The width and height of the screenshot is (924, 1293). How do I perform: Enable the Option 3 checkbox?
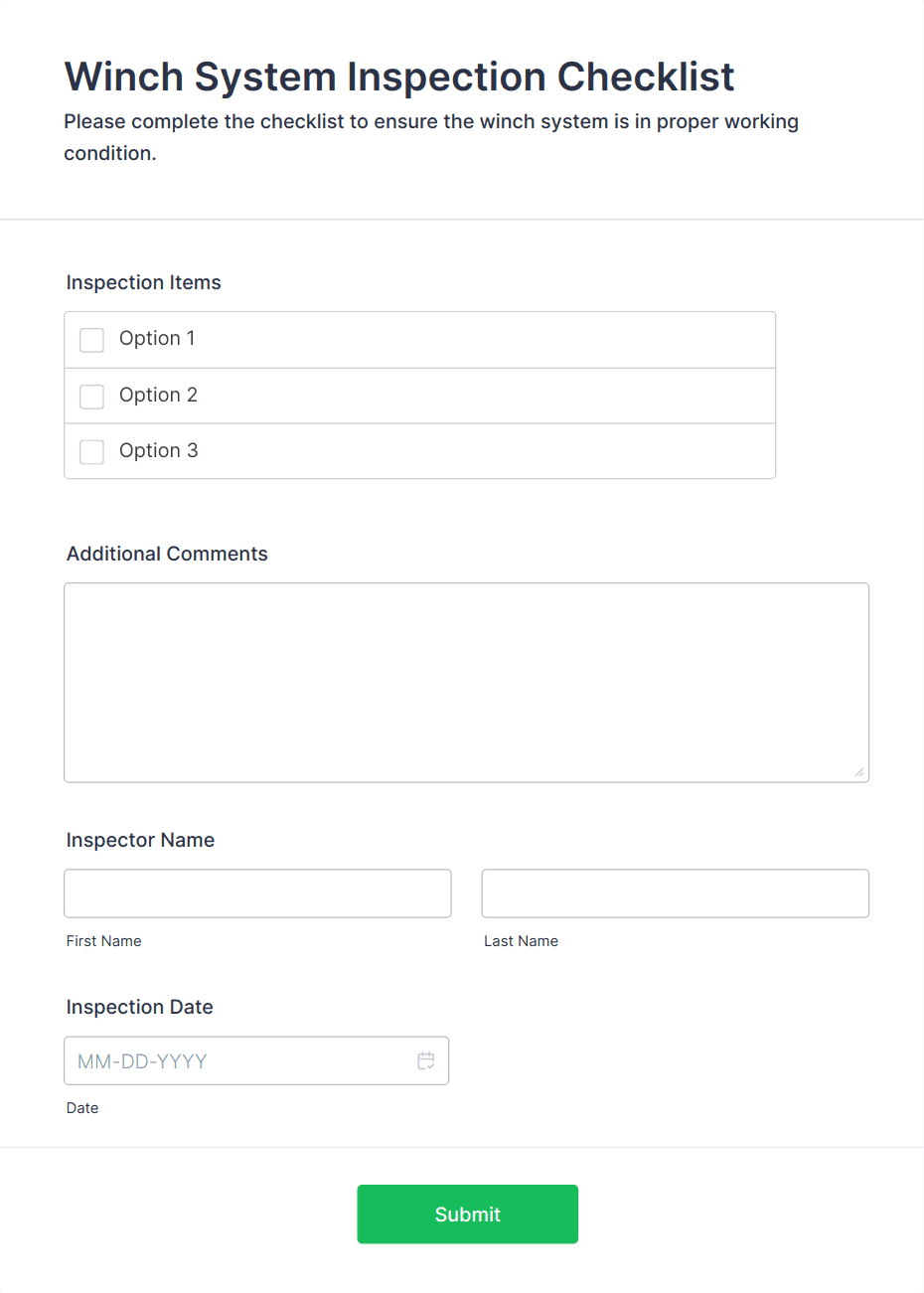click(91, 452)
